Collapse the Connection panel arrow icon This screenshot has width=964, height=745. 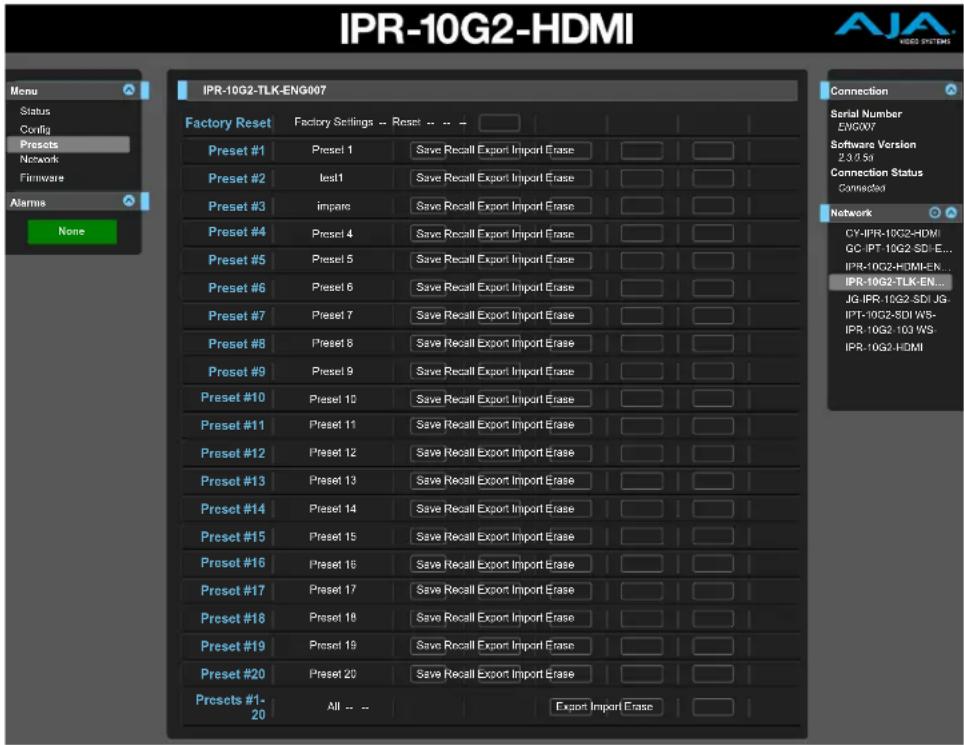pos(950,90)
